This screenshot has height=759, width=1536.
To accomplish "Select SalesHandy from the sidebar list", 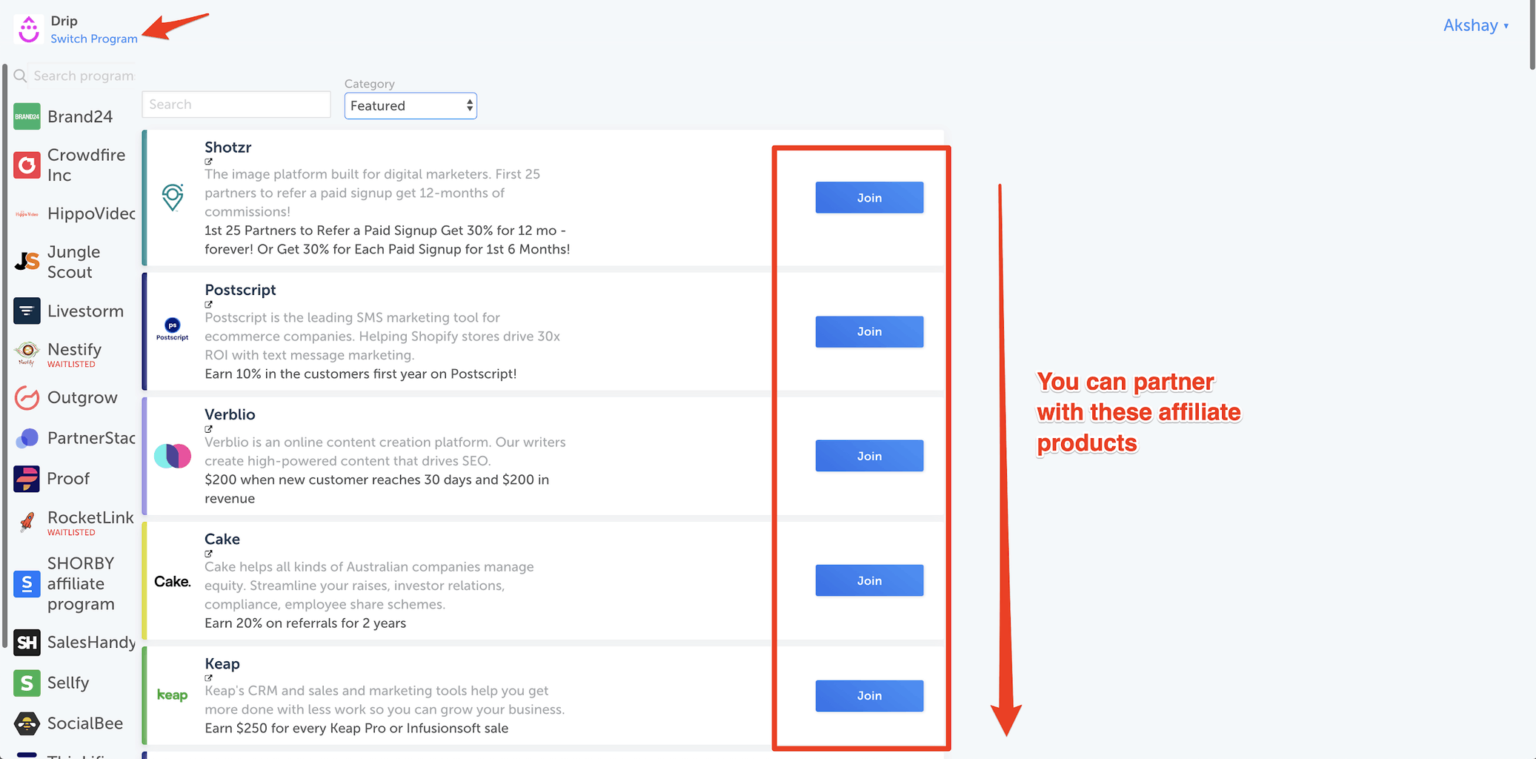I will coord(25,642).
